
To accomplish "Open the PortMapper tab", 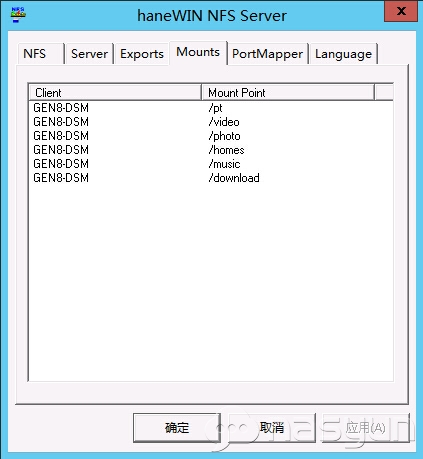I will coord(268,54).
